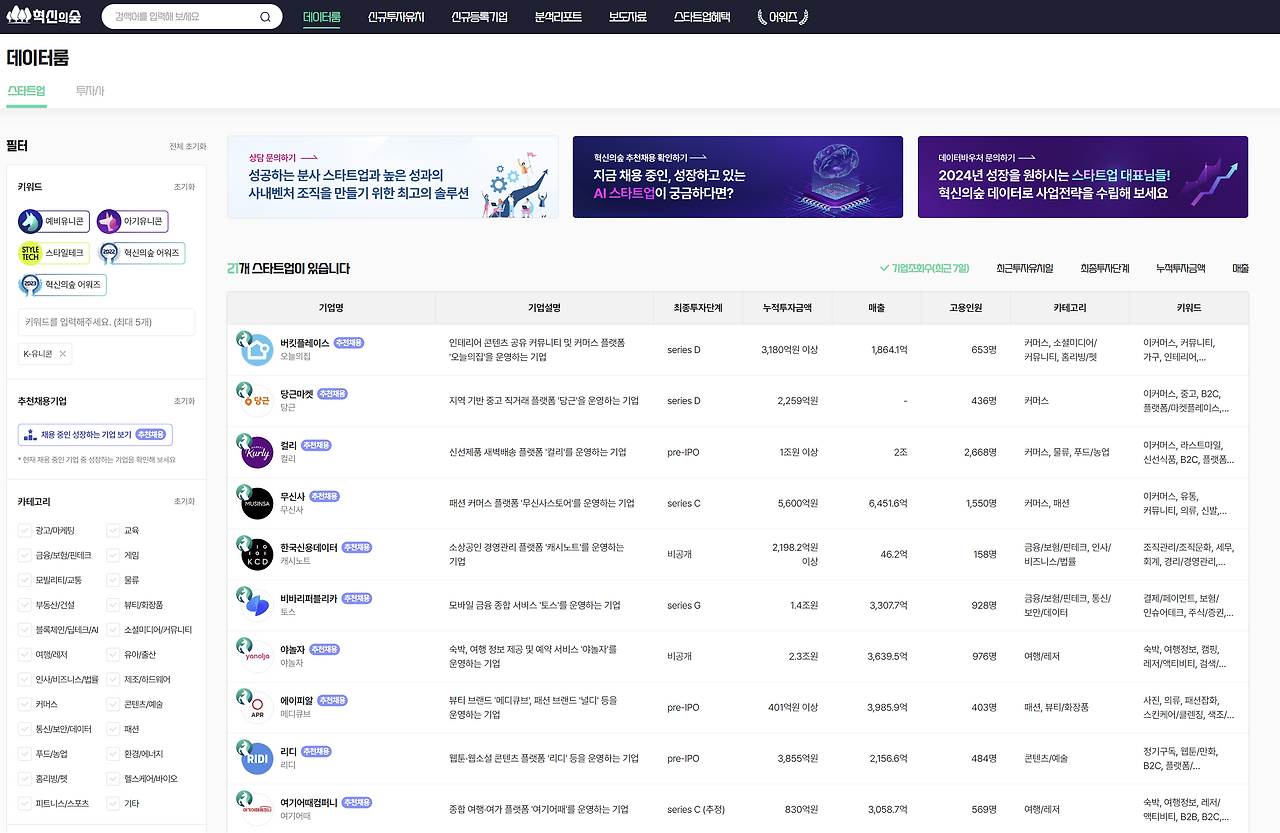Check the 모빌리티/교통 category

(25, 580)
